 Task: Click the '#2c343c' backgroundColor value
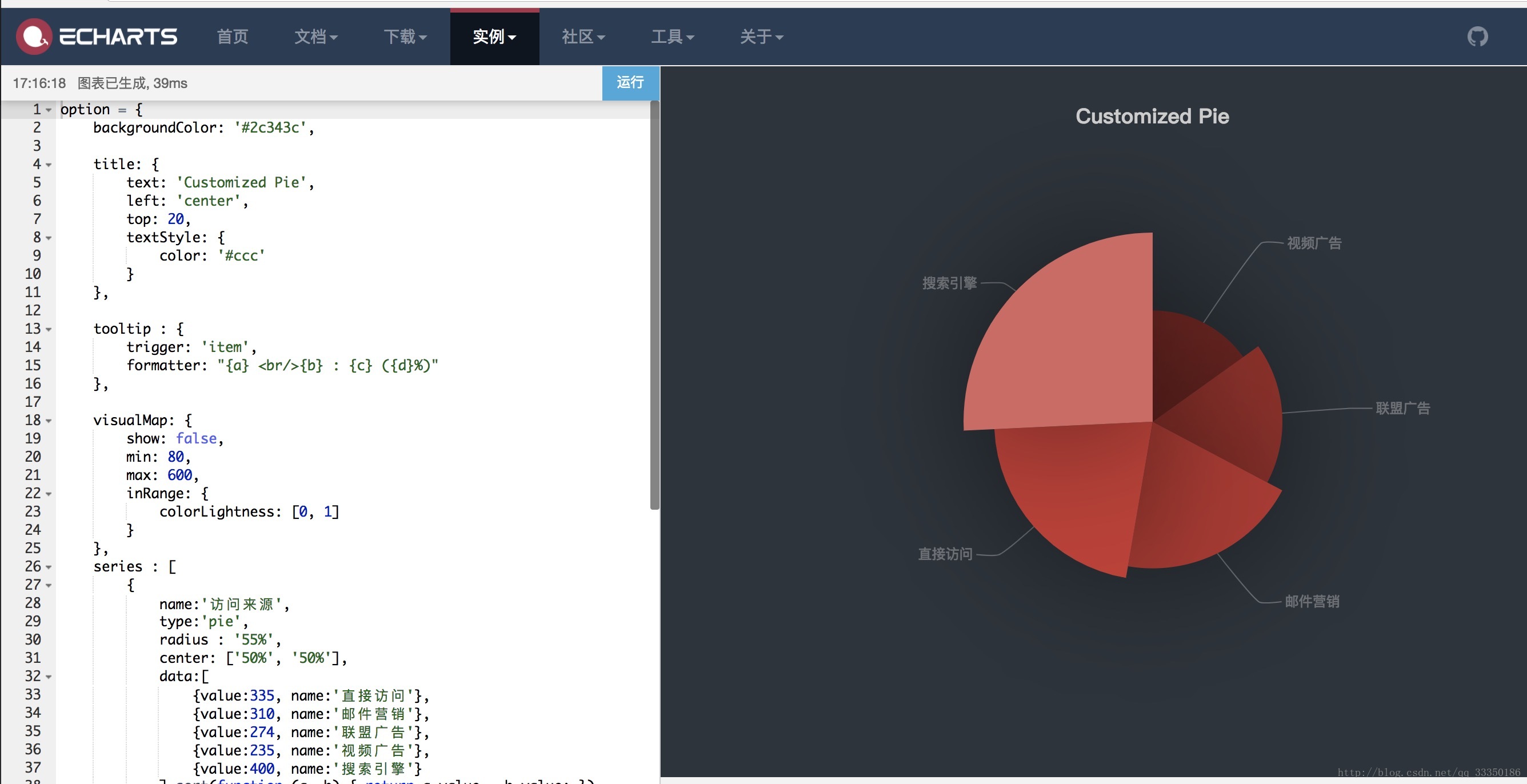click(270, 127)
